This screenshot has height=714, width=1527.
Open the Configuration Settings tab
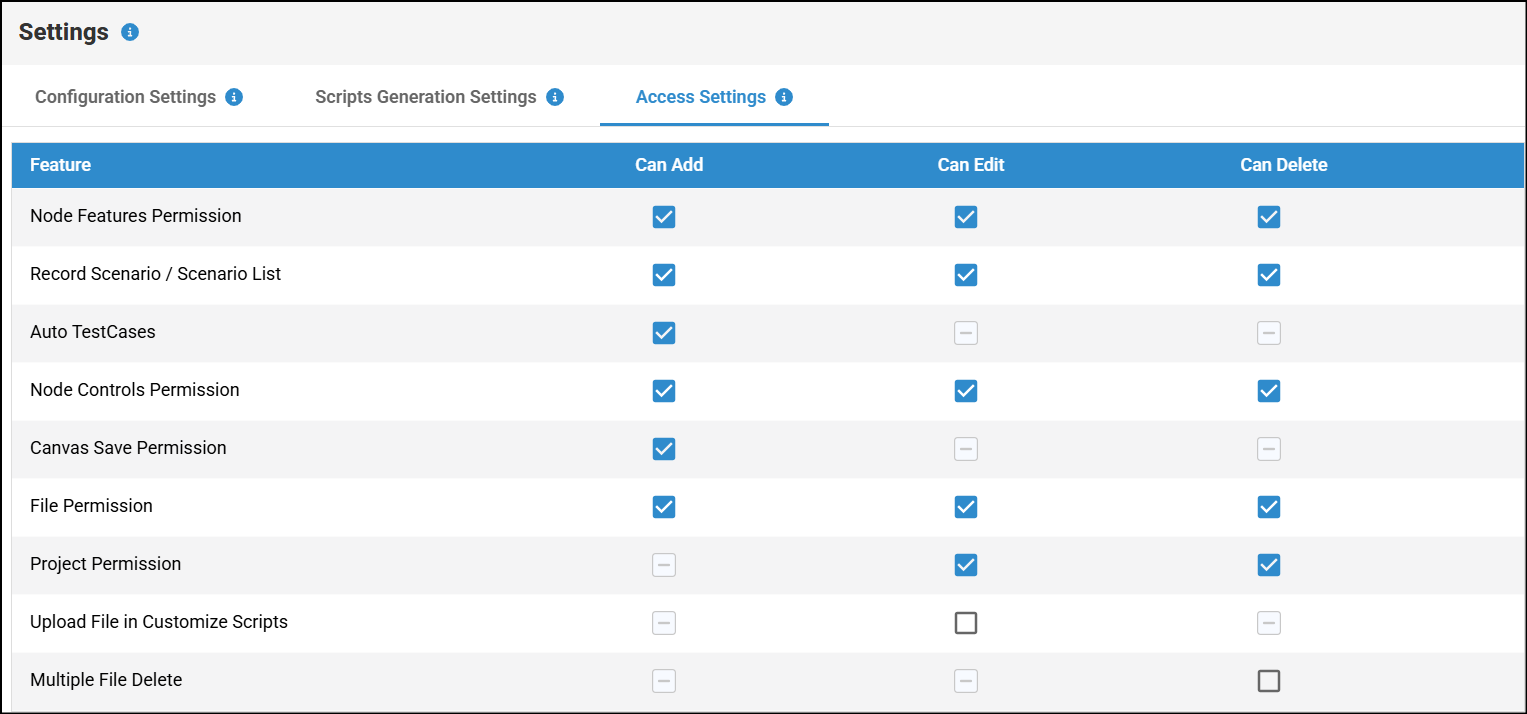tap(125, 97)
